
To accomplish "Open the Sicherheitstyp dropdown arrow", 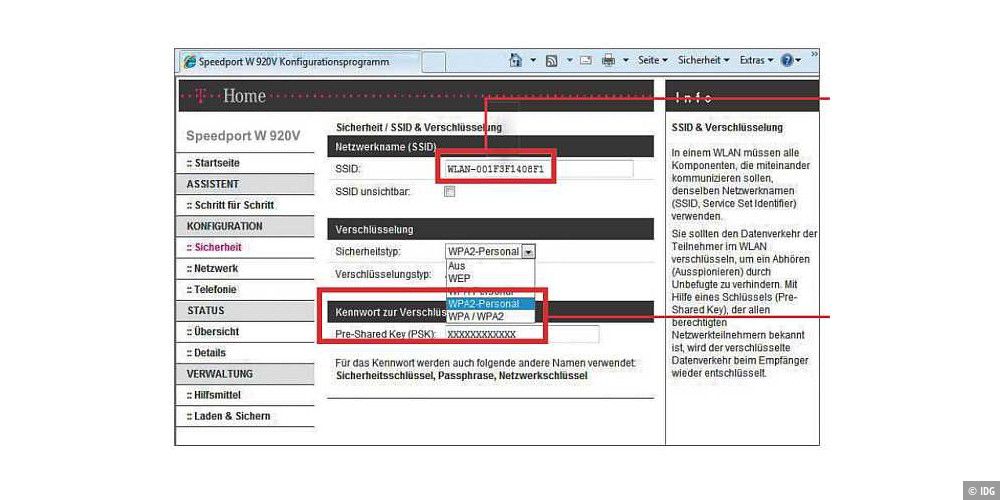I will point(528,252).
